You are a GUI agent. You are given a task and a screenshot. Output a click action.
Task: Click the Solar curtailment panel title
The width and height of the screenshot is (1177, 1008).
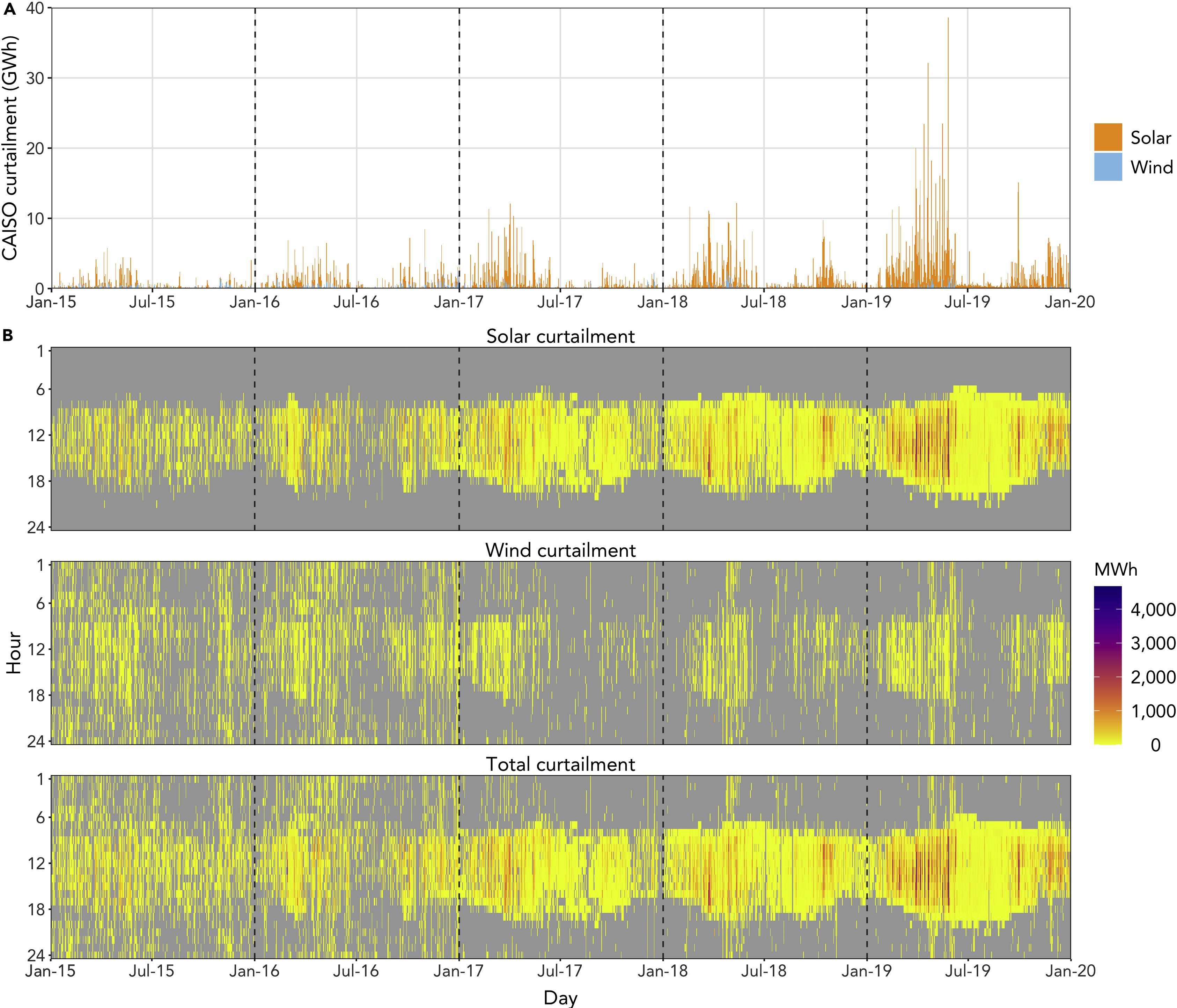pos(560,336)
